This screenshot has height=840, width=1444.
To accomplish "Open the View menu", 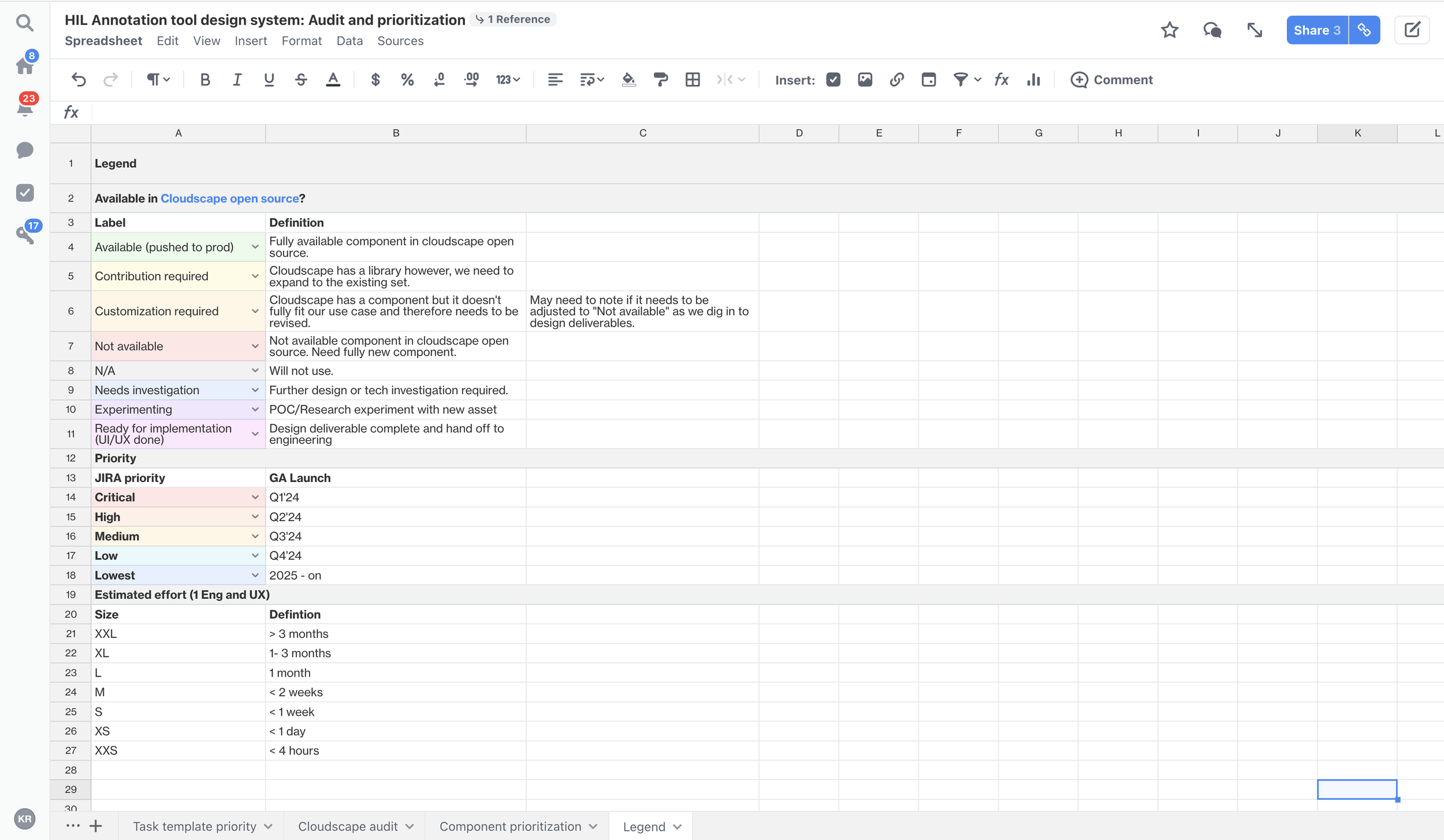I will [x=206, y=41].
